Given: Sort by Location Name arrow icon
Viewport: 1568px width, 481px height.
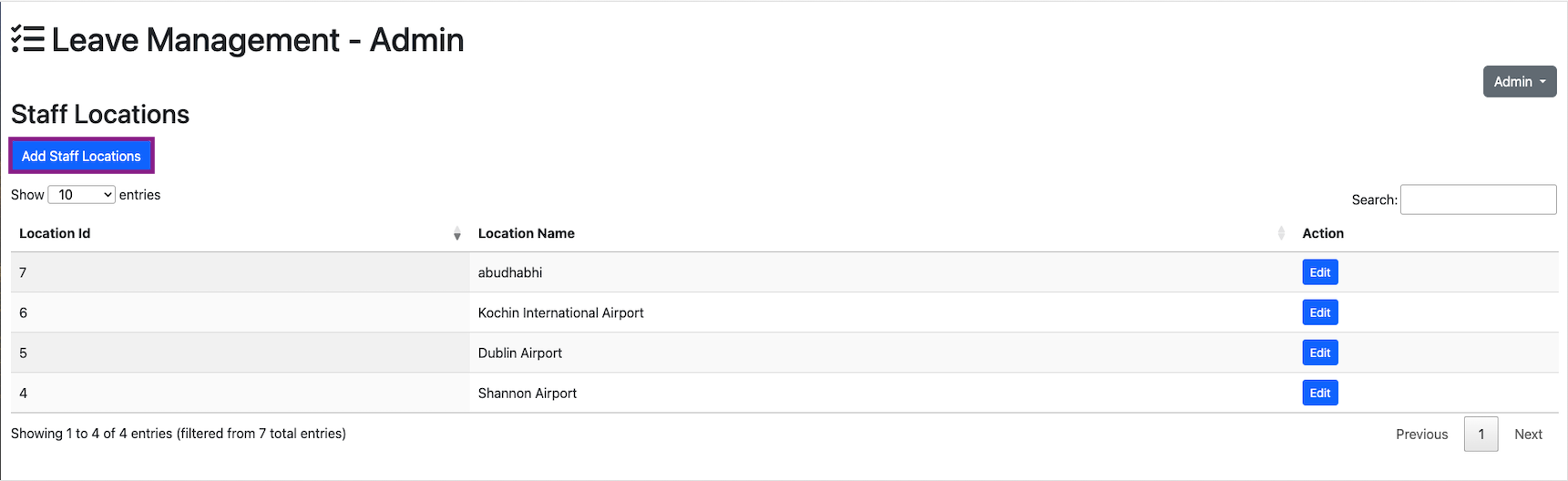Looking at the screenshot, I should [x=1281, y=234].
